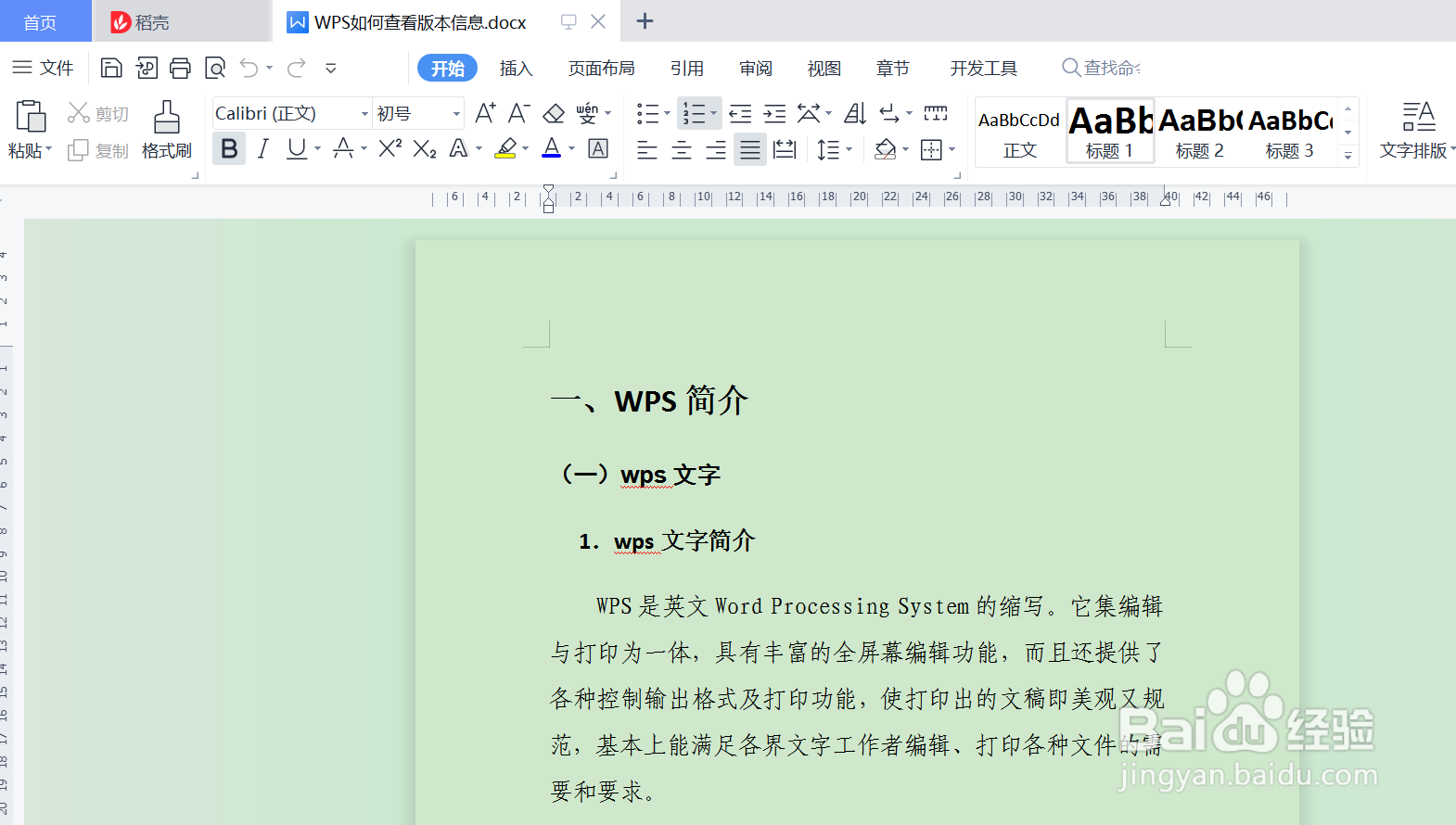Increase paragraph indent
The height and width of the screenshot is (825, 1456).
pyautogui.click(x=774, y=113)
